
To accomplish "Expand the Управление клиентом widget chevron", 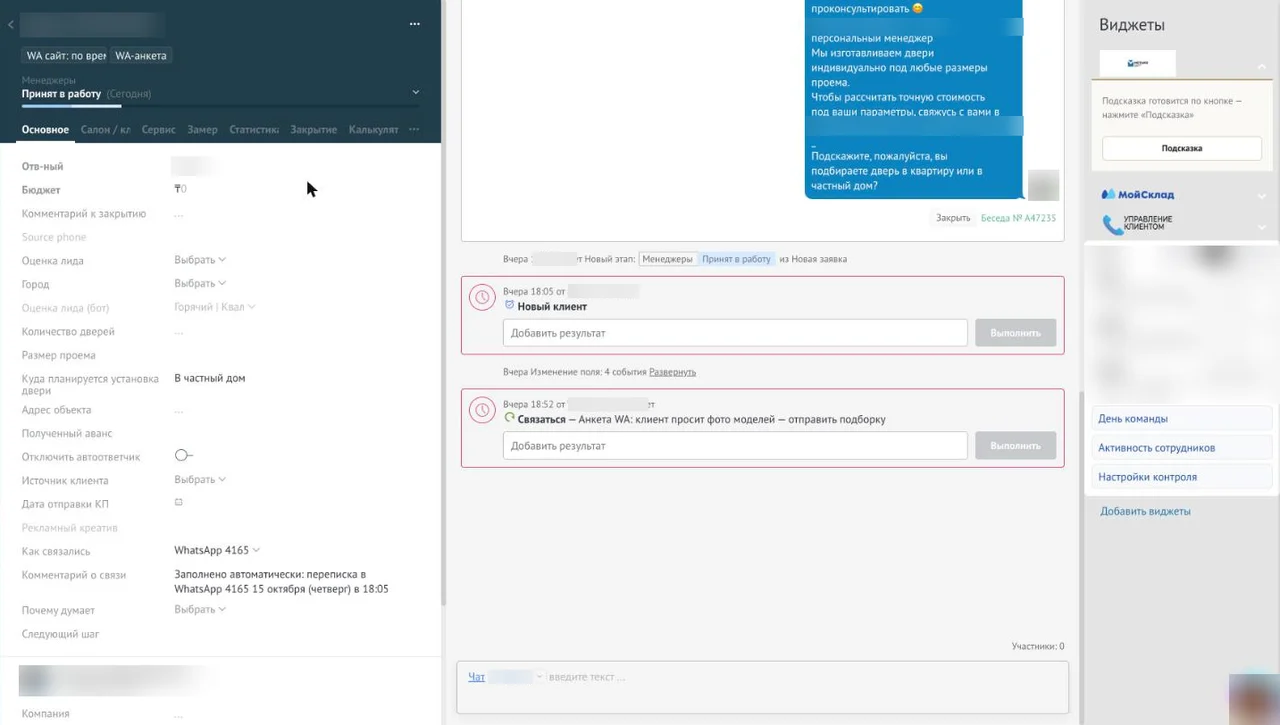I will [x=1262, y=227].
